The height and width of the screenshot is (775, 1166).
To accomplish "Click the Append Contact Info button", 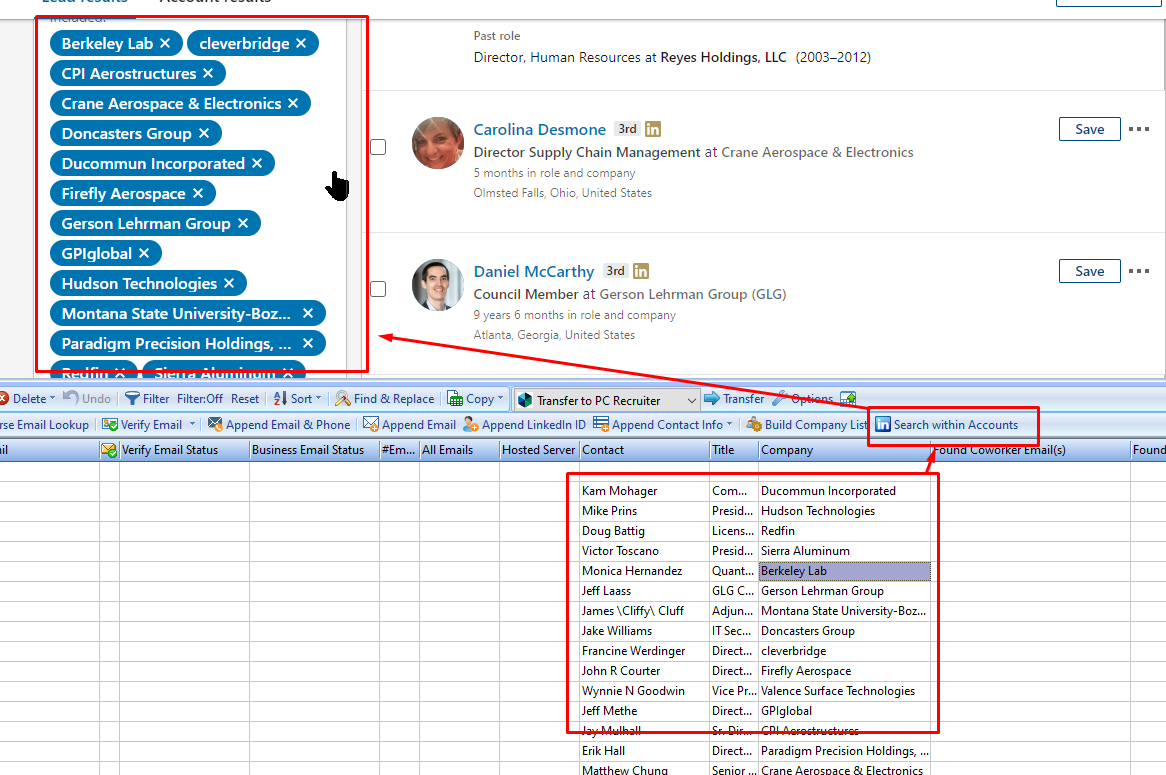I will [658, 425].
